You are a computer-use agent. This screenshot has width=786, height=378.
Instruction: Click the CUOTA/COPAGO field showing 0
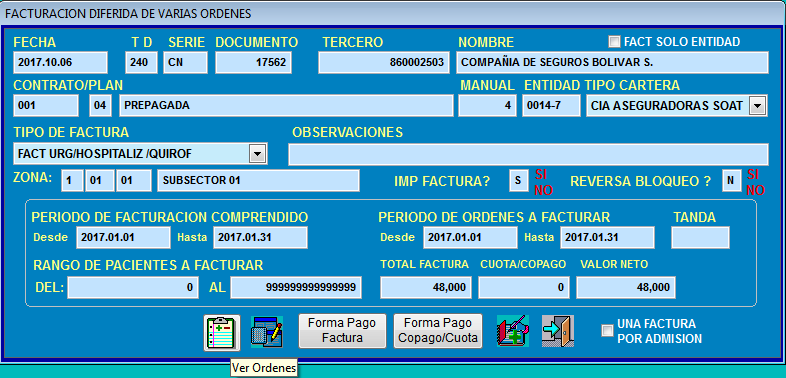(x=524, y=288)
